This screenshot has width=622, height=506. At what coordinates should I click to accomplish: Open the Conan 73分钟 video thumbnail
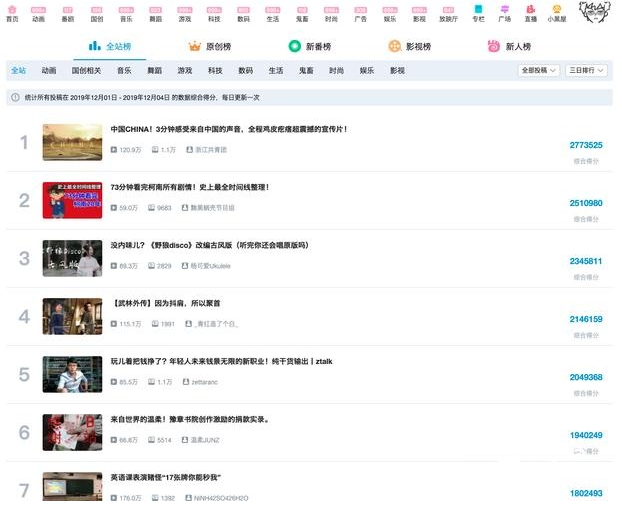[x=72, y=200]
